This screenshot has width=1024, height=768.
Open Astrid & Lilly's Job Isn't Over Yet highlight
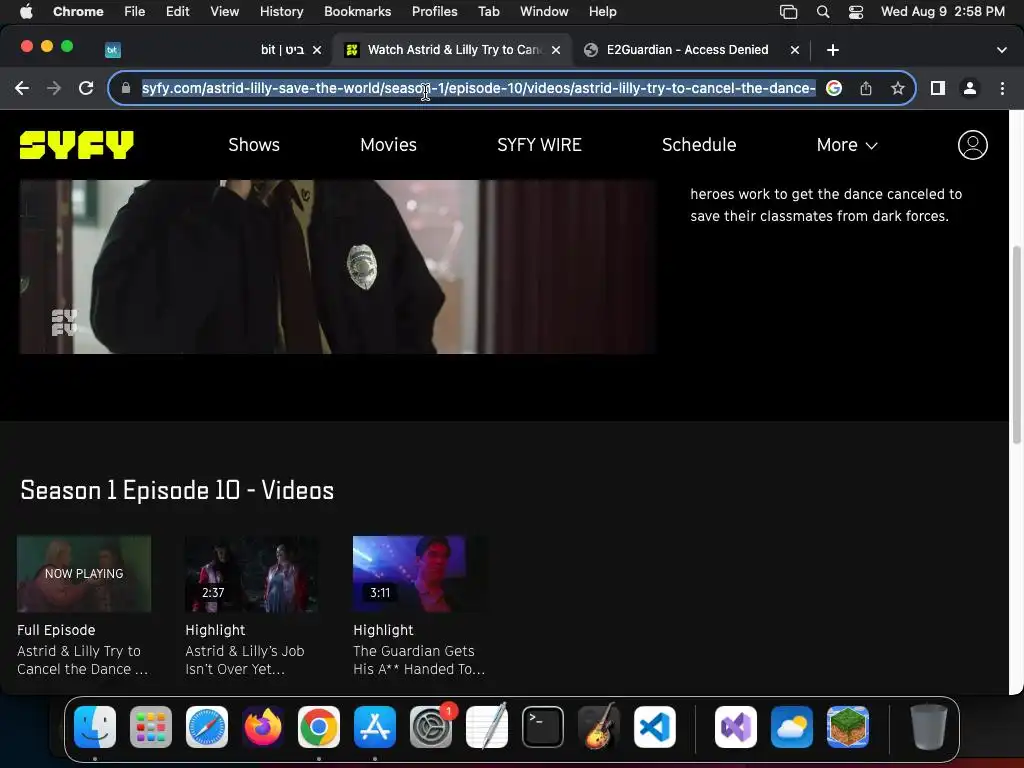coord(245,660)
